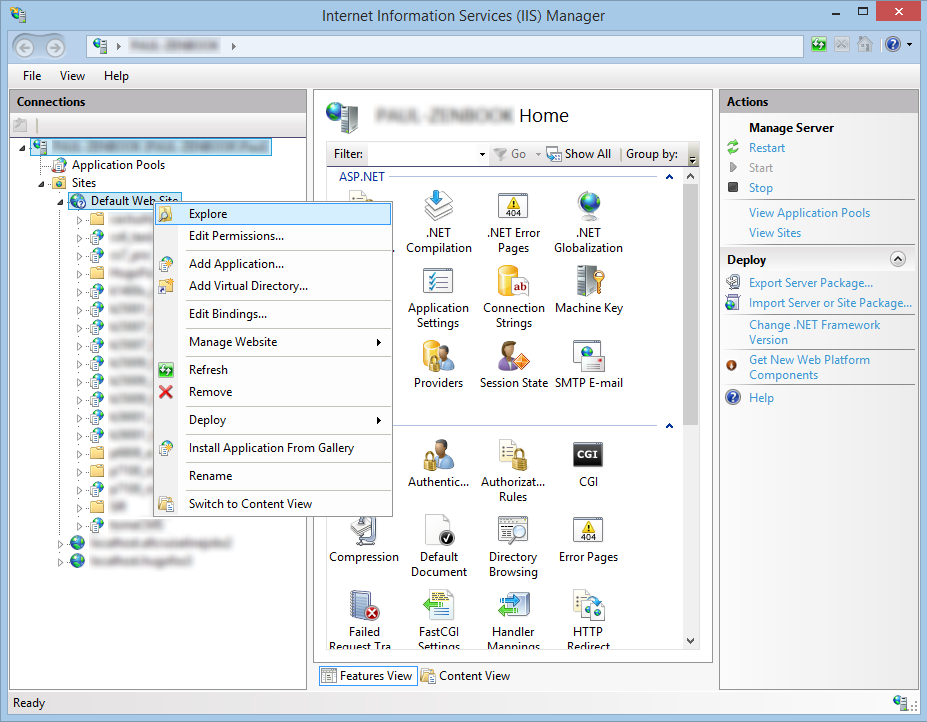Open the SMTP E-mail feature
Image resolution: width=927 pixels, height=722 pixels.
(x=588, y=365)
